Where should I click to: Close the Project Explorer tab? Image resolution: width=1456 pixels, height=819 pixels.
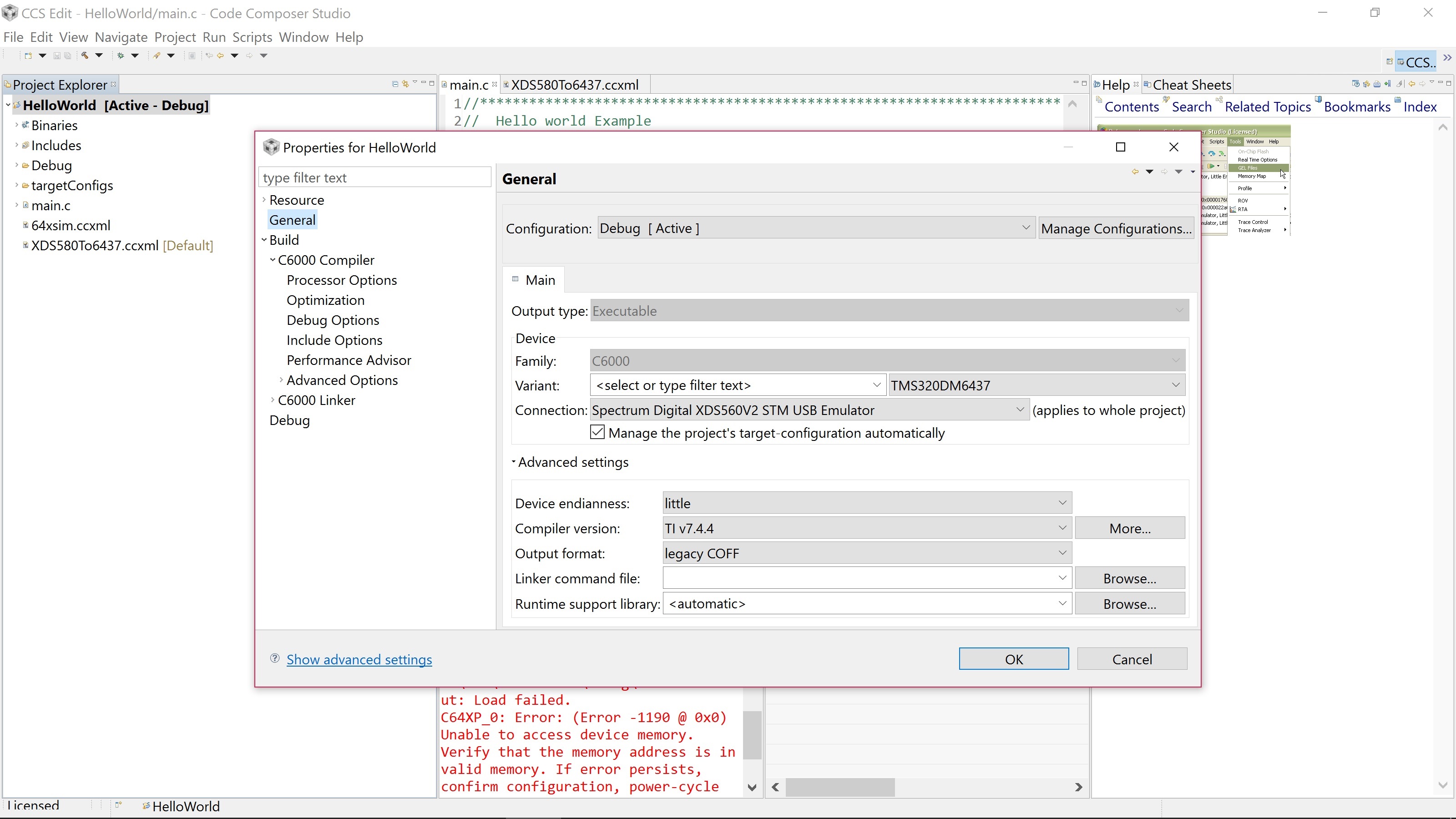114,84
